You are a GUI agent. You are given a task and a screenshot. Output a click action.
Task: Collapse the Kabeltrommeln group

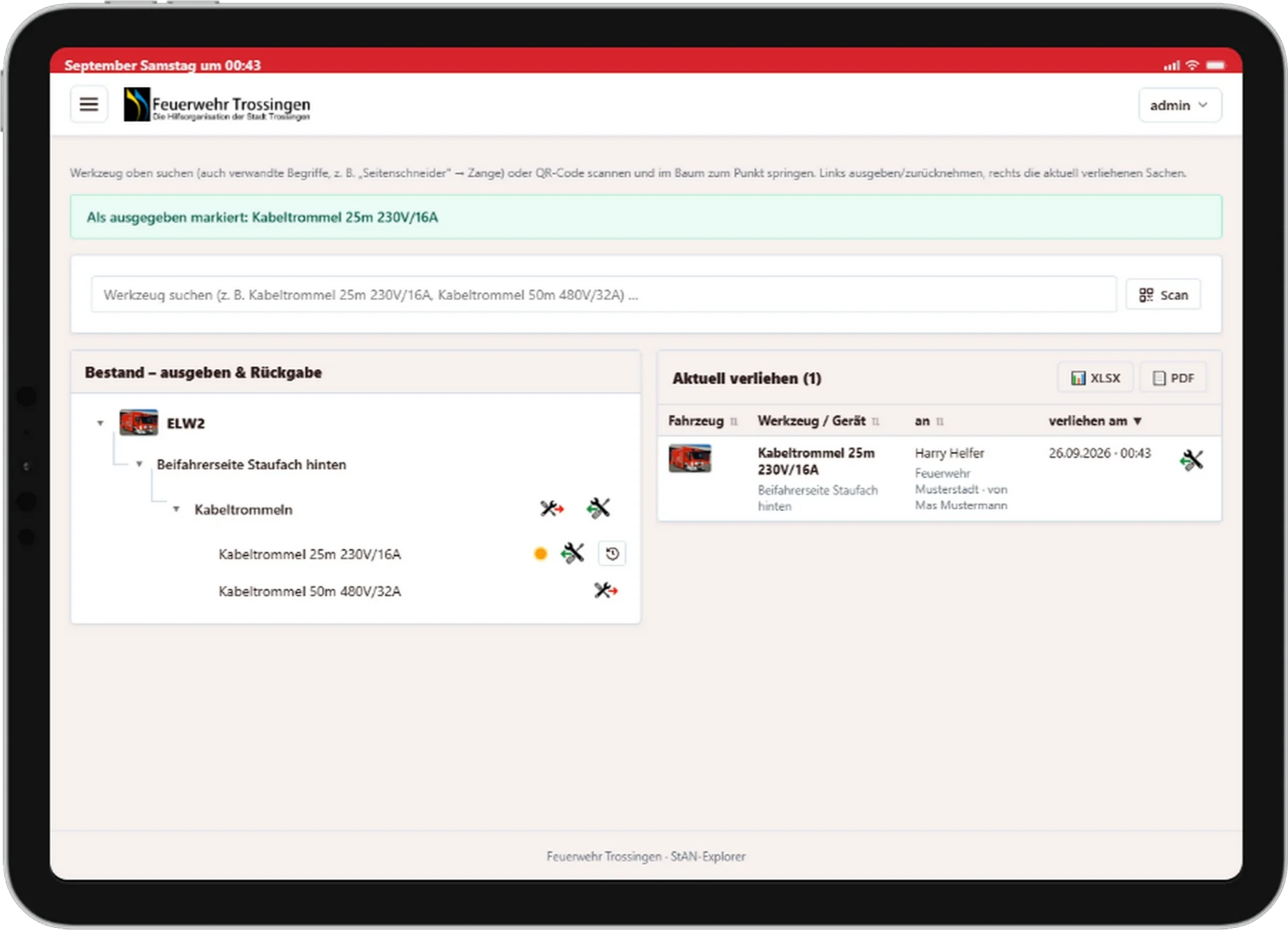point(176,510)
